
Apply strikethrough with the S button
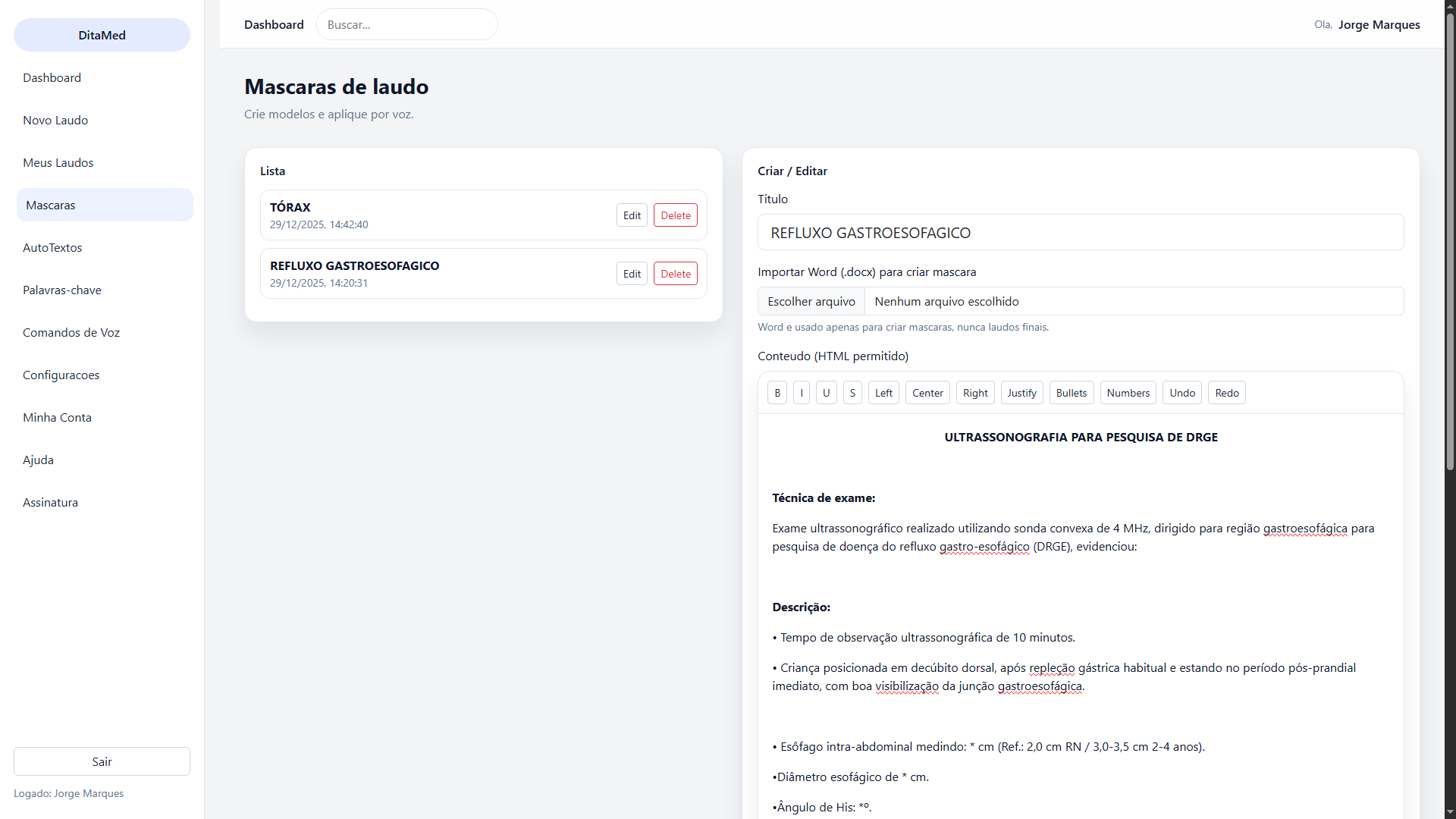[x=852, y=393]
